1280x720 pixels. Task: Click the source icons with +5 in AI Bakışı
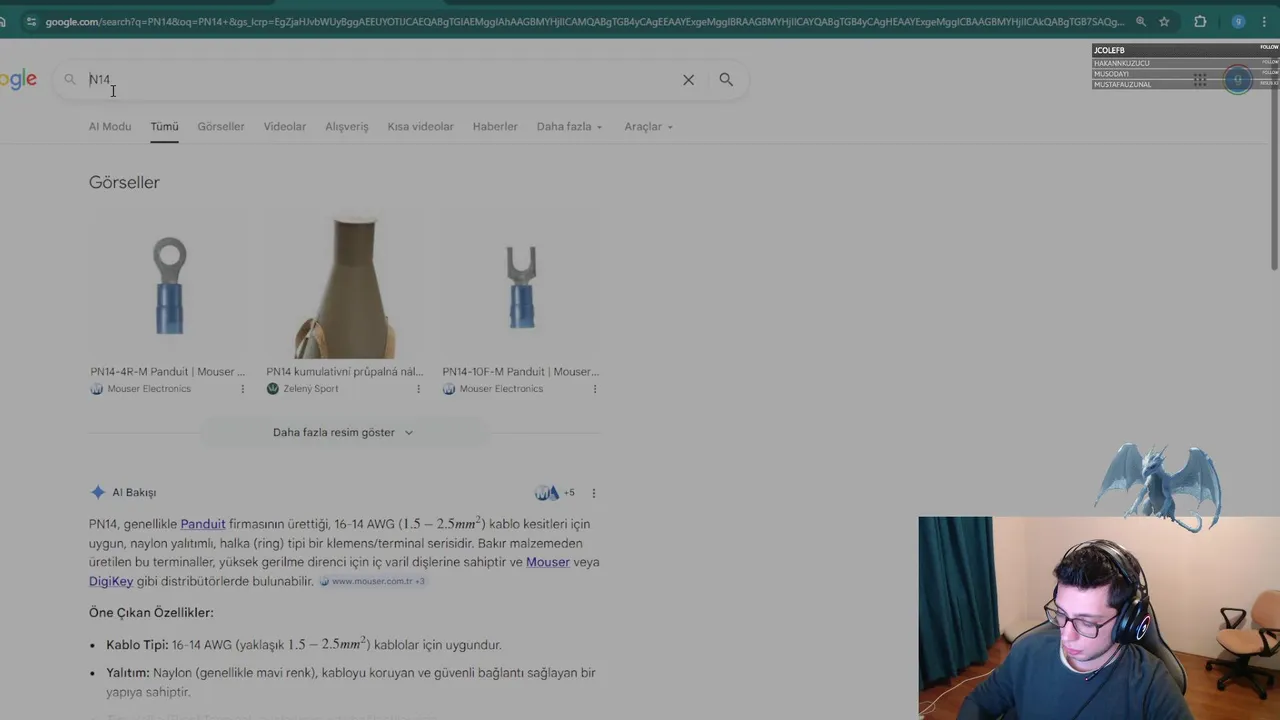[555, 493]
